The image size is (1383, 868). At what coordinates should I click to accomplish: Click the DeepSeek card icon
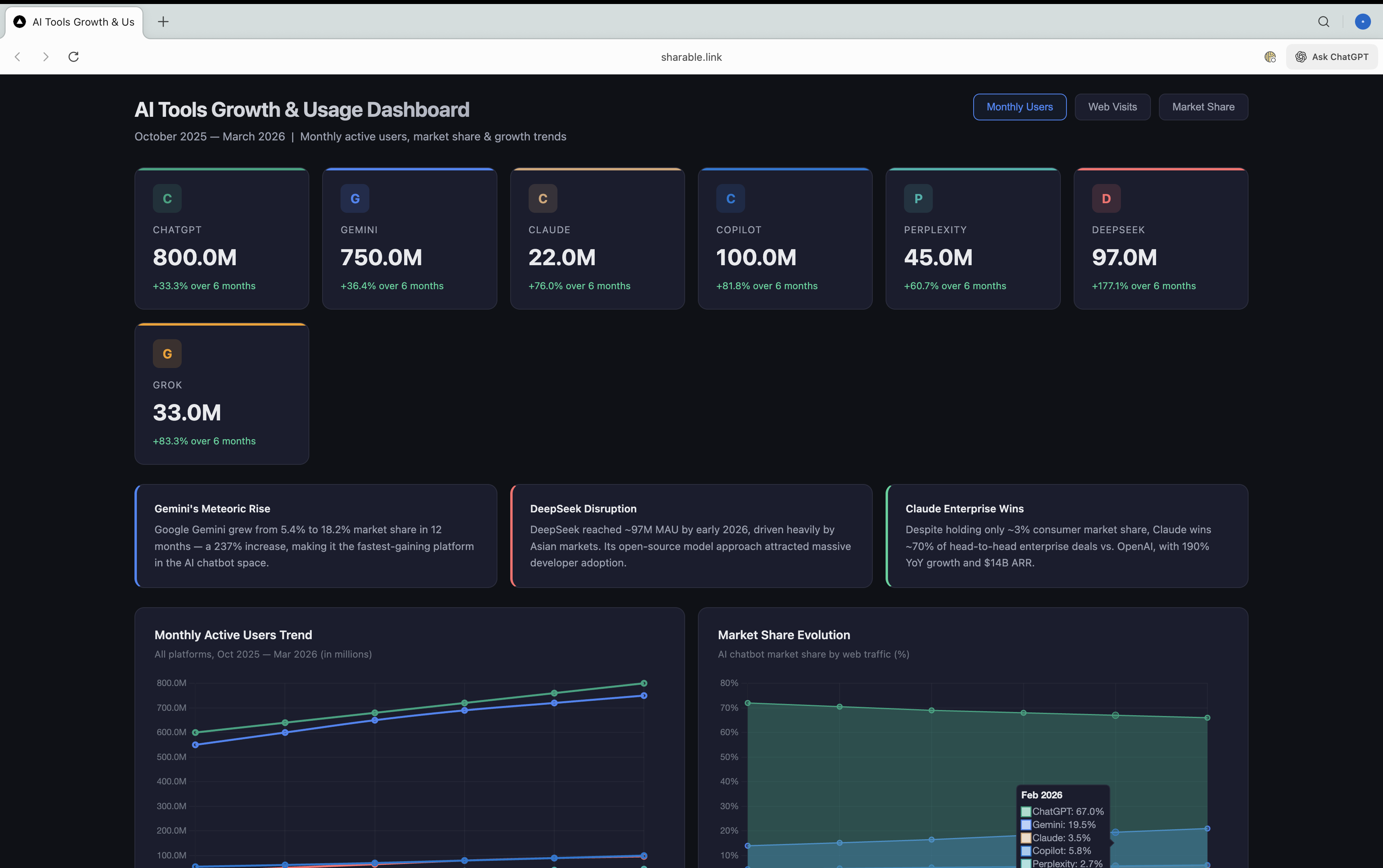tap(1106, 198)
